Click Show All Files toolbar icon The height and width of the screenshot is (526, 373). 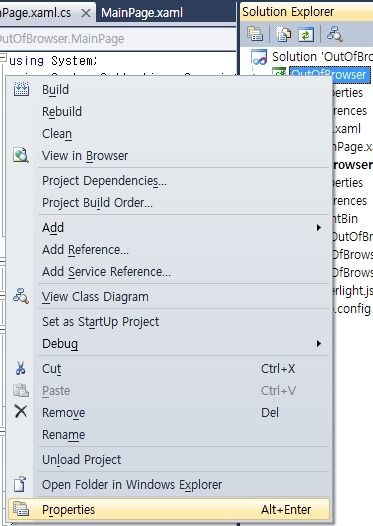click(x=283, y=34)
